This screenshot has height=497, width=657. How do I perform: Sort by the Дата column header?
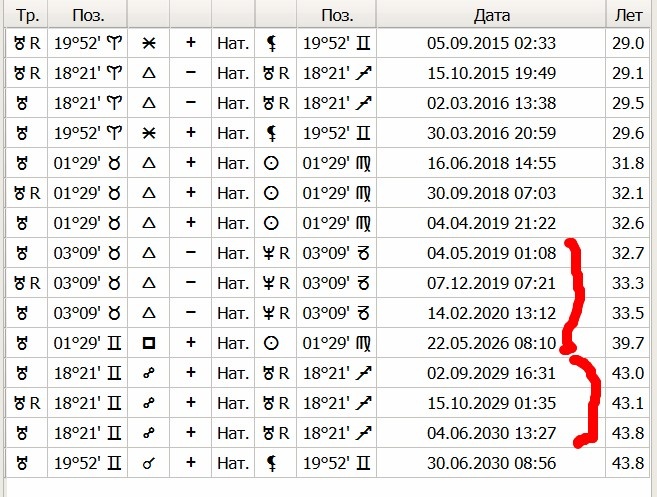click(491, 16)
